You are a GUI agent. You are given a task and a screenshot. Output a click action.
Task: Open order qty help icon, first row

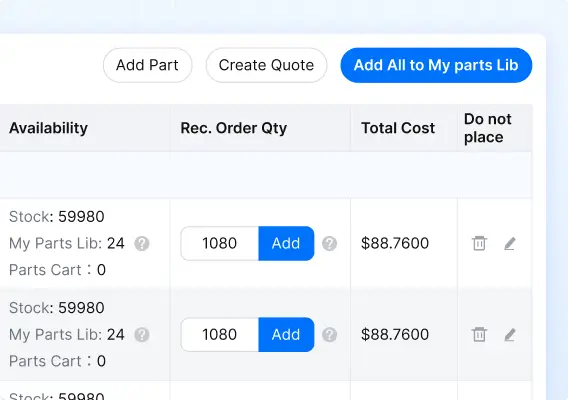330,243
